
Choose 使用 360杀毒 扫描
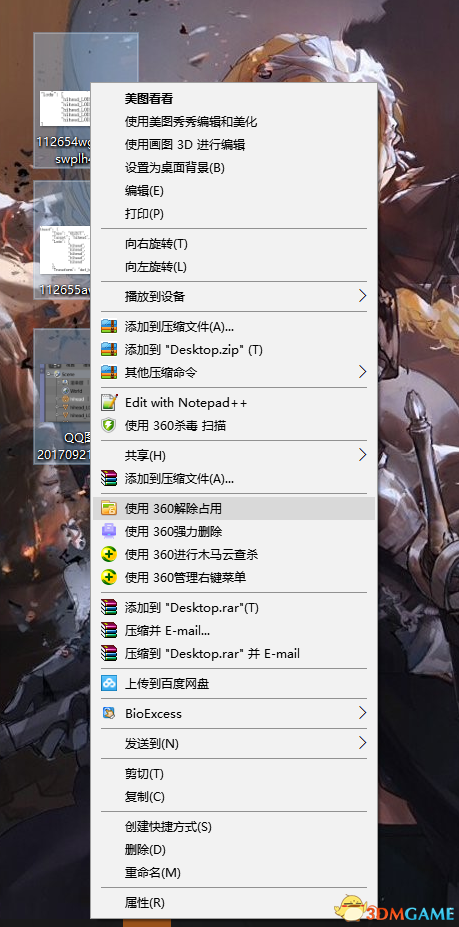click(234, 426)
